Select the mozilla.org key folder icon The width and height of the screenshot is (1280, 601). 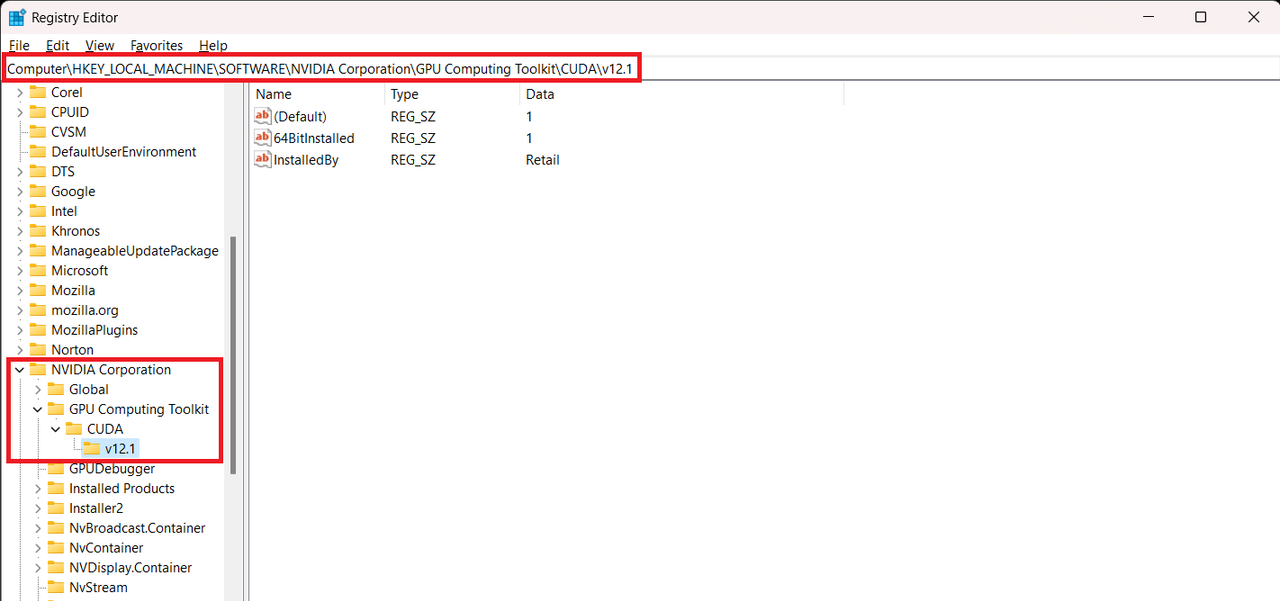pos(38,310)
